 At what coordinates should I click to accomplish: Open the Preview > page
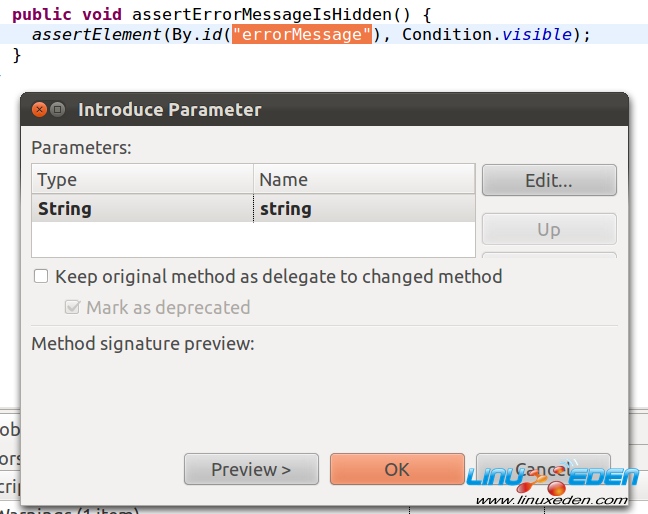[x=251, y=469]
